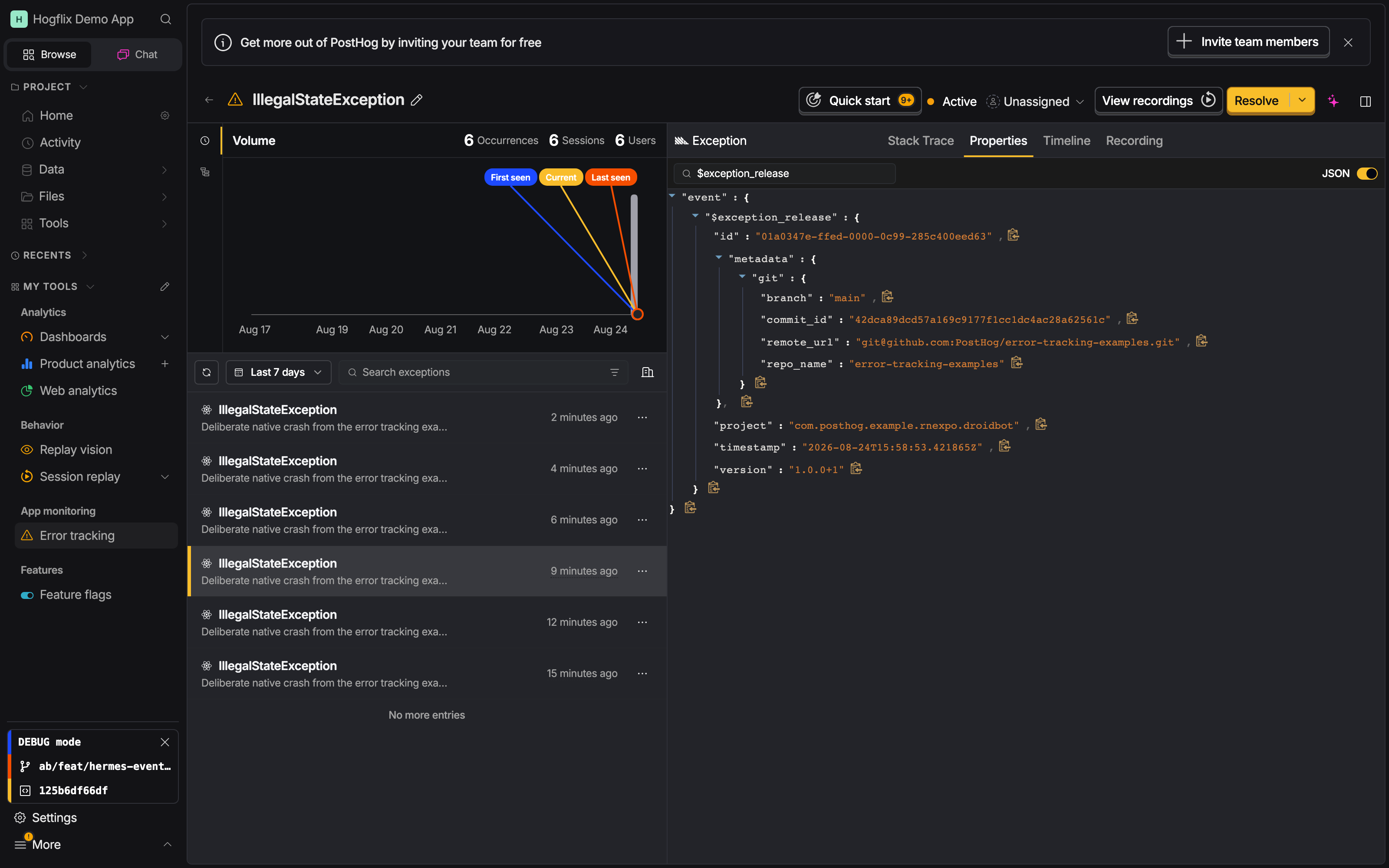Image resolution: width=1389 pixels, height=868 pixels.
Task: Toggle the side panel layout icon
Action: pos(1366,101)
